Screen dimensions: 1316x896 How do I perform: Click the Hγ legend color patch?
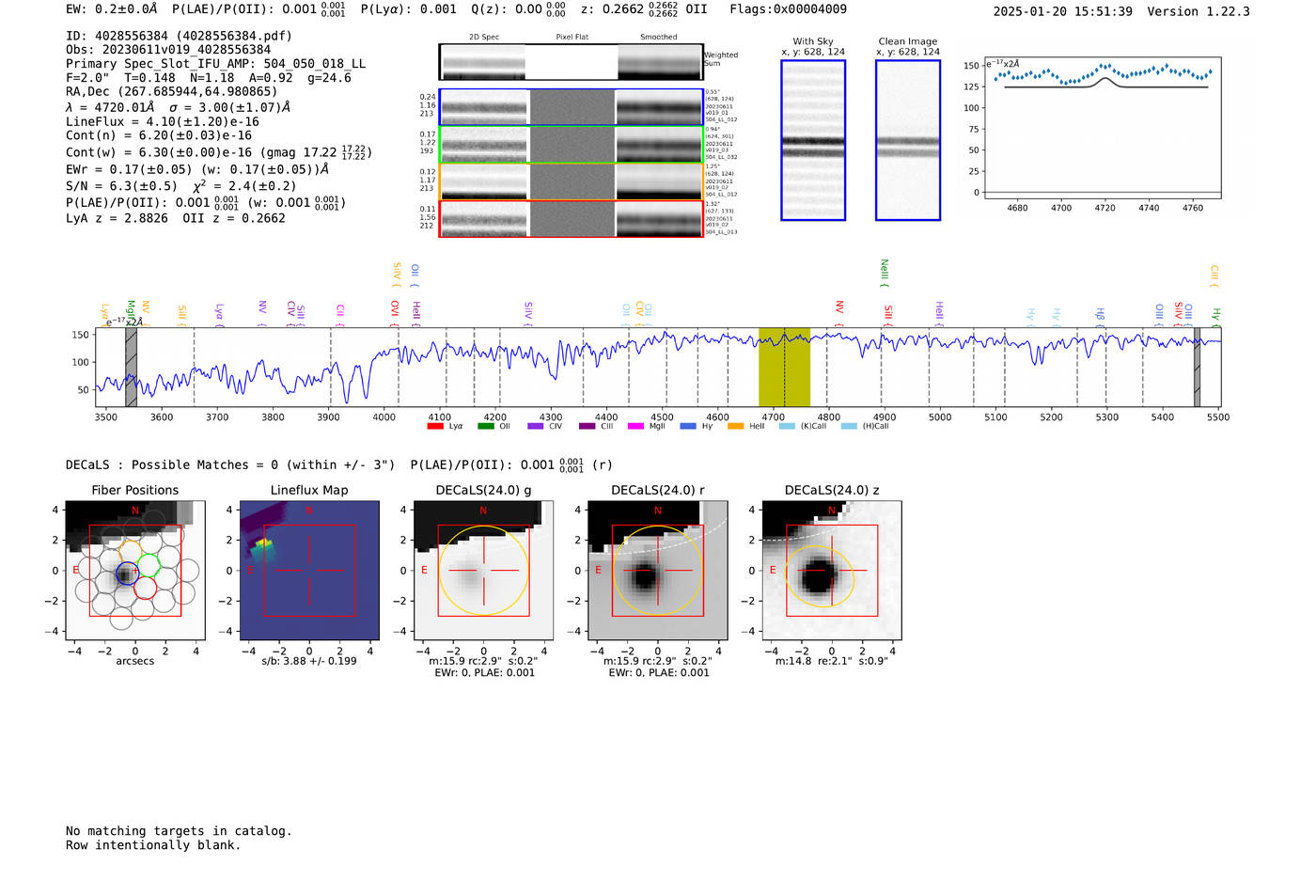tap(688, 426)
